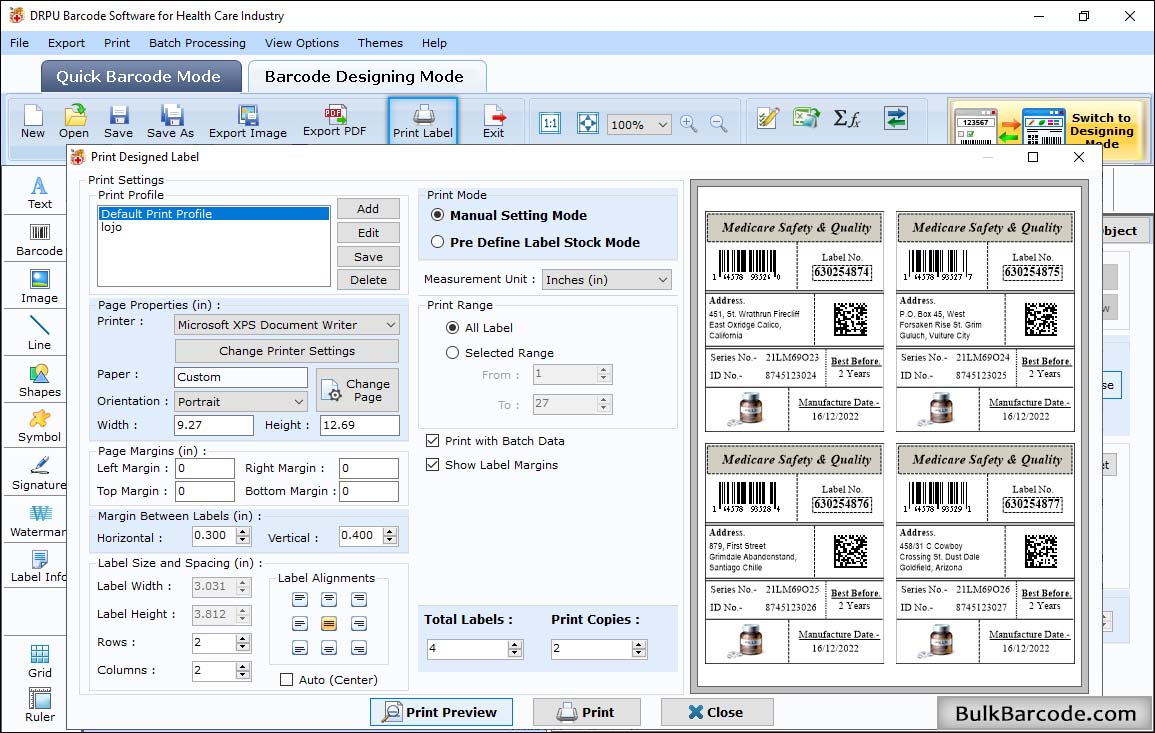Click the edit pencil toolbar icon
This screenshot has width=1155, height=733.
coord(768,118)
